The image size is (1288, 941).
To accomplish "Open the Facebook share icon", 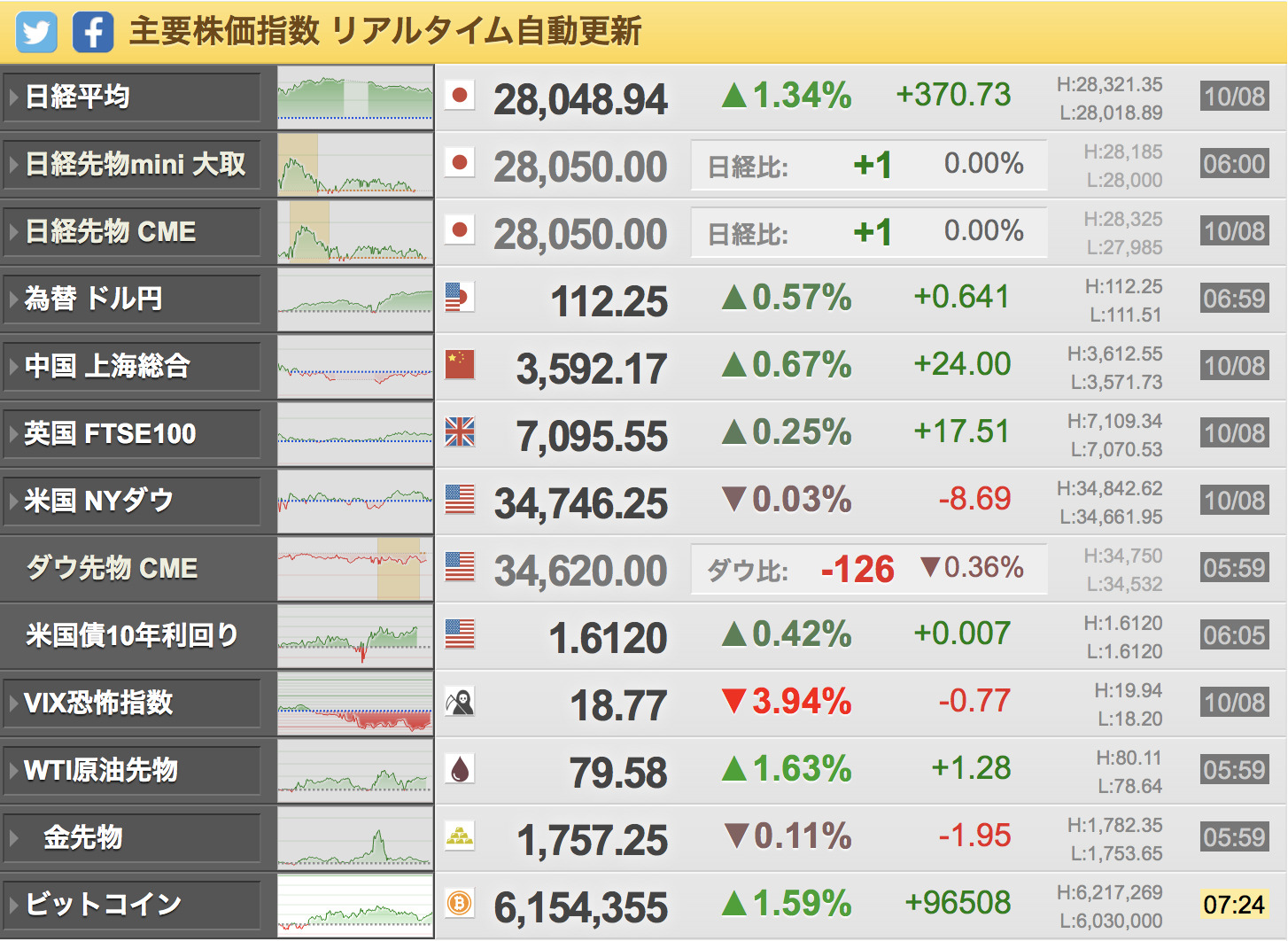I will [93, 32].
